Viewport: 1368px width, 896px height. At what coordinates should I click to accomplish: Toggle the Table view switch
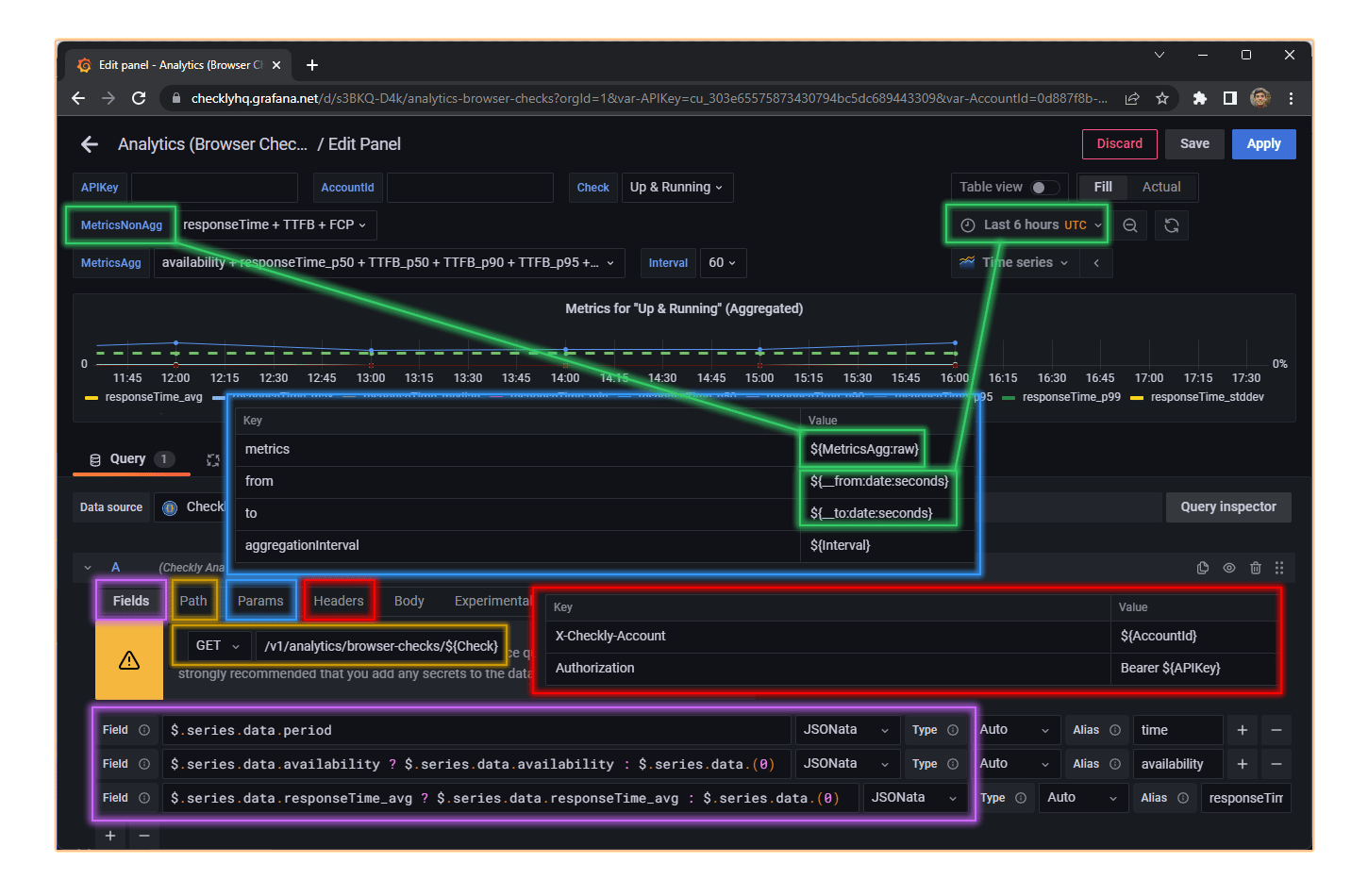(1044, 188)
